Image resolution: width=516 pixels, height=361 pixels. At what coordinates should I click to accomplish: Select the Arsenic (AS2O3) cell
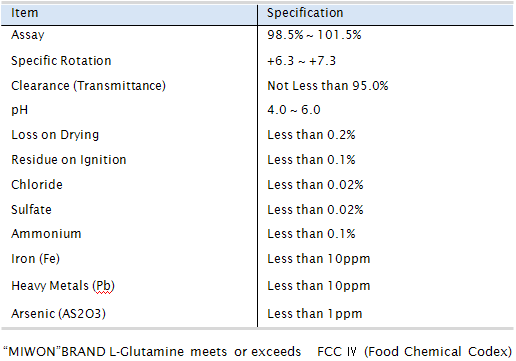[58, 314]
